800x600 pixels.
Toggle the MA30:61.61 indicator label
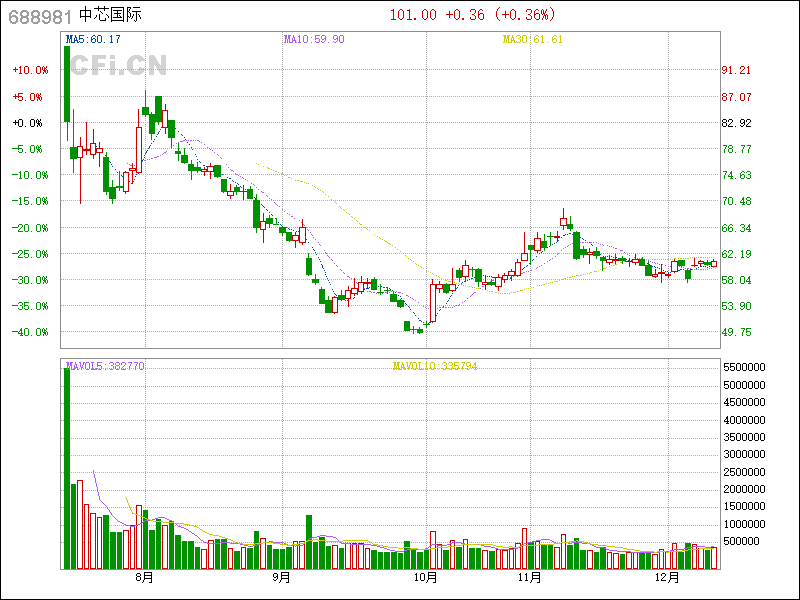532,39
